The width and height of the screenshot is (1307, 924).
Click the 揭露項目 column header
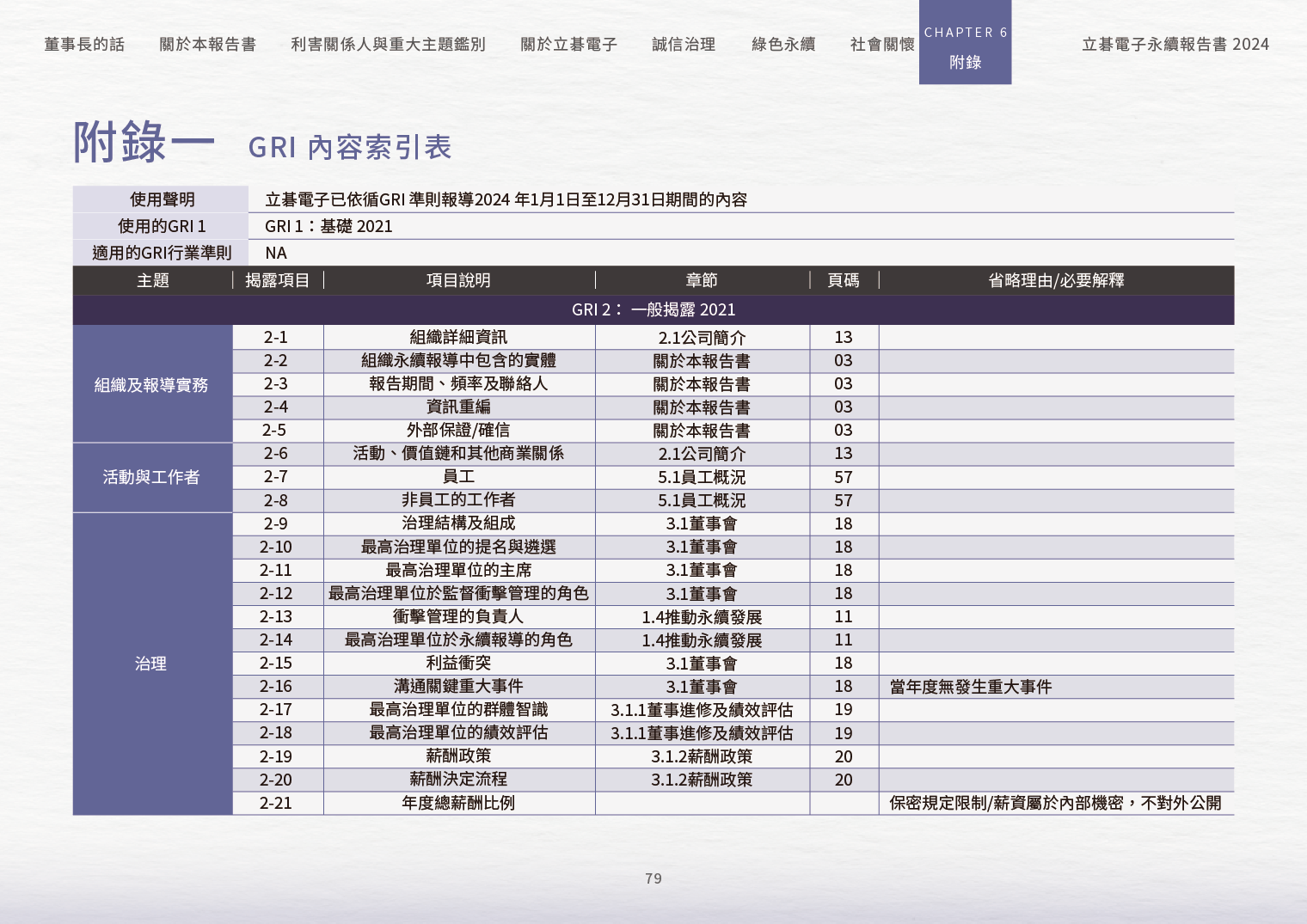point(278,280)
